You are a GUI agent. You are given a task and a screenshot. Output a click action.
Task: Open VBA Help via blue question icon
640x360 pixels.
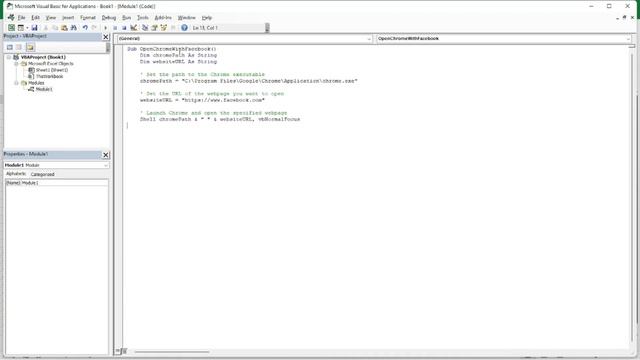click(184, 28)
